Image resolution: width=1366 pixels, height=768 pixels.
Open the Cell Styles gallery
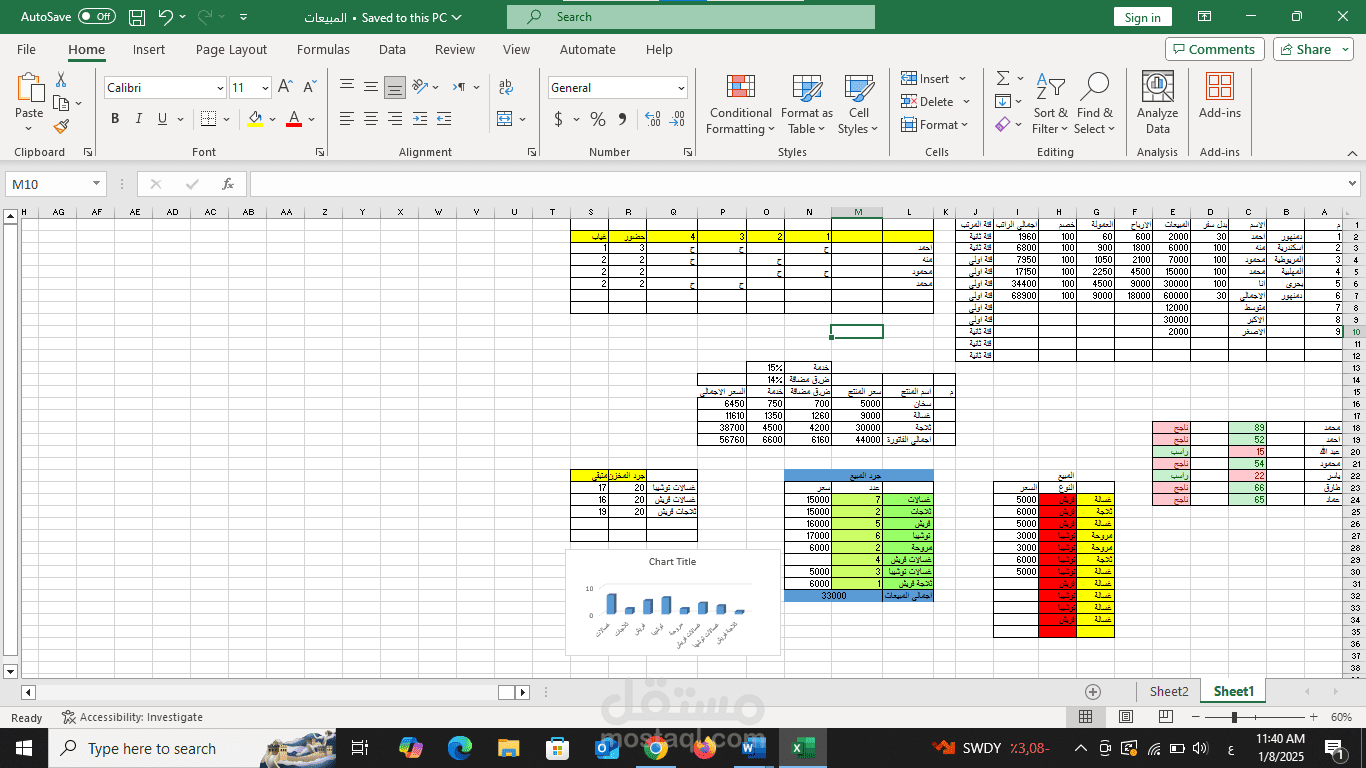[859, 104]
